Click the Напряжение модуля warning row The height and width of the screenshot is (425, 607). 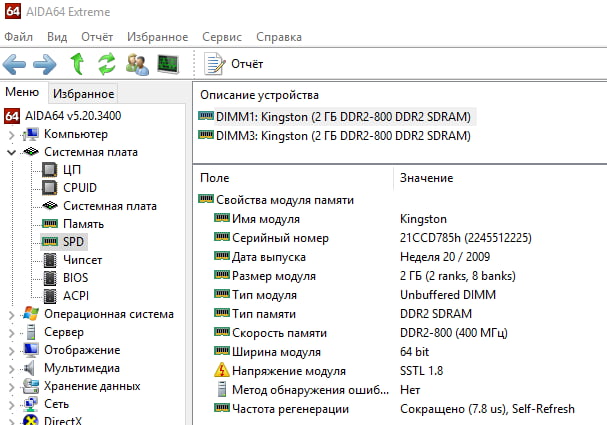(289, 371)
